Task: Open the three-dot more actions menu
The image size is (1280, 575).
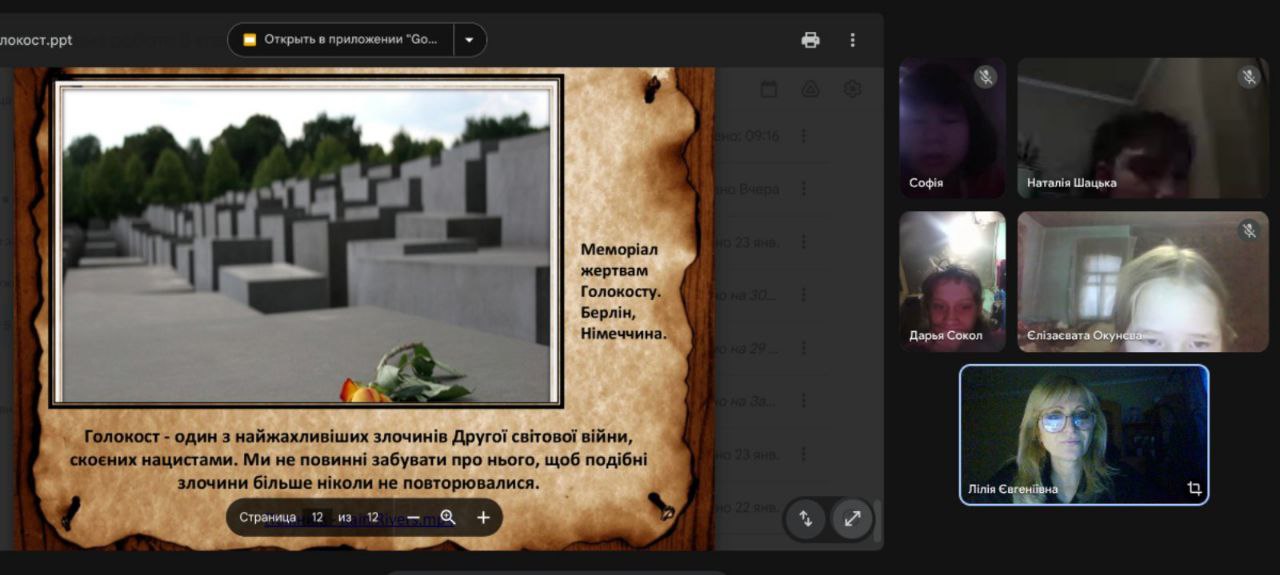Action: pos(852,40)
